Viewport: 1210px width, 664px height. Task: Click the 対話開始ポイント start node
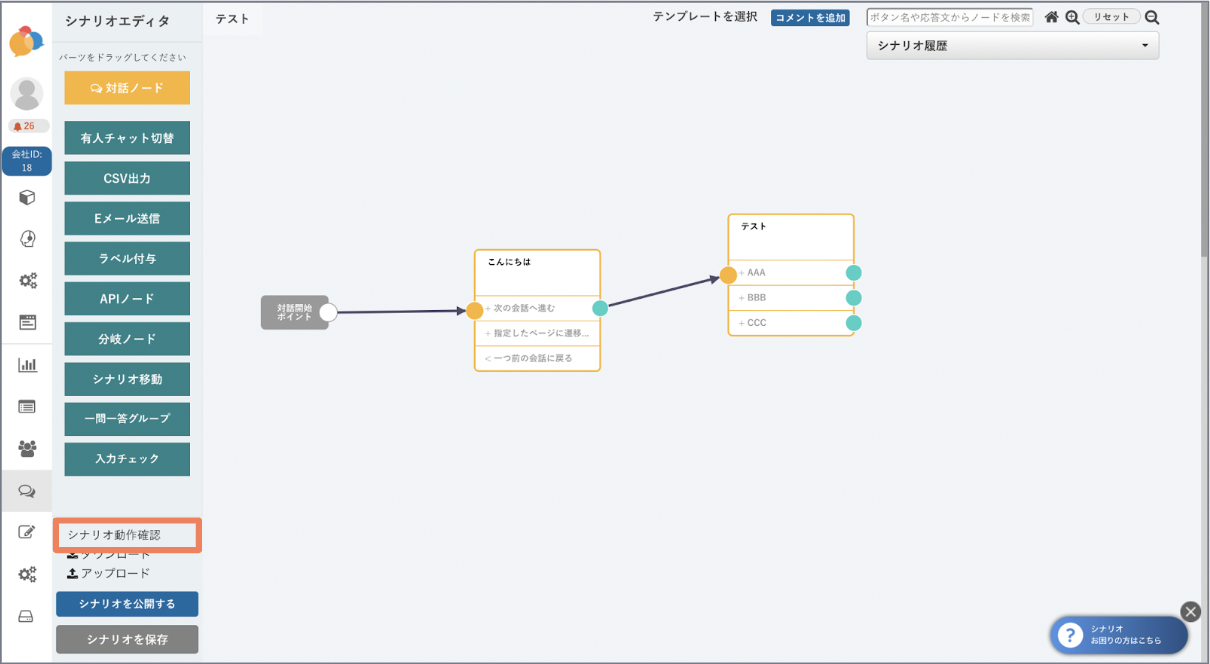coord(294,312)
